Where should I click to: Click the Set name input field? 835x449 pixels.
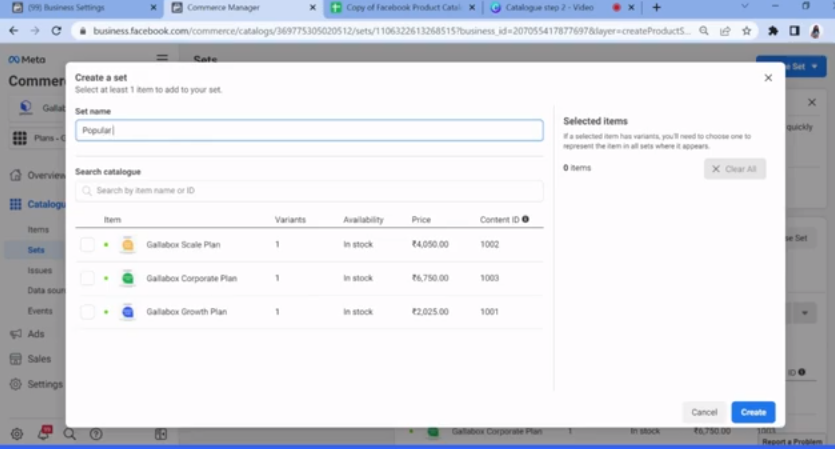(309, 130)
